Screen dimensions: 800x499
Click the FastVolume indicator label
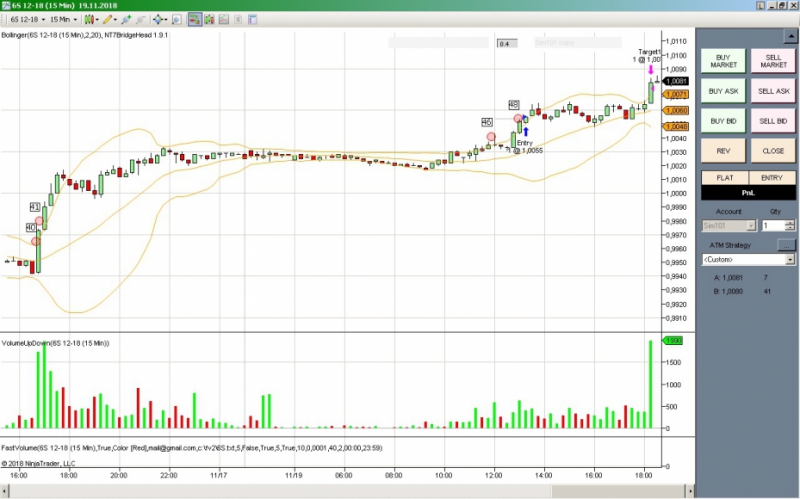tap(192, 448)
